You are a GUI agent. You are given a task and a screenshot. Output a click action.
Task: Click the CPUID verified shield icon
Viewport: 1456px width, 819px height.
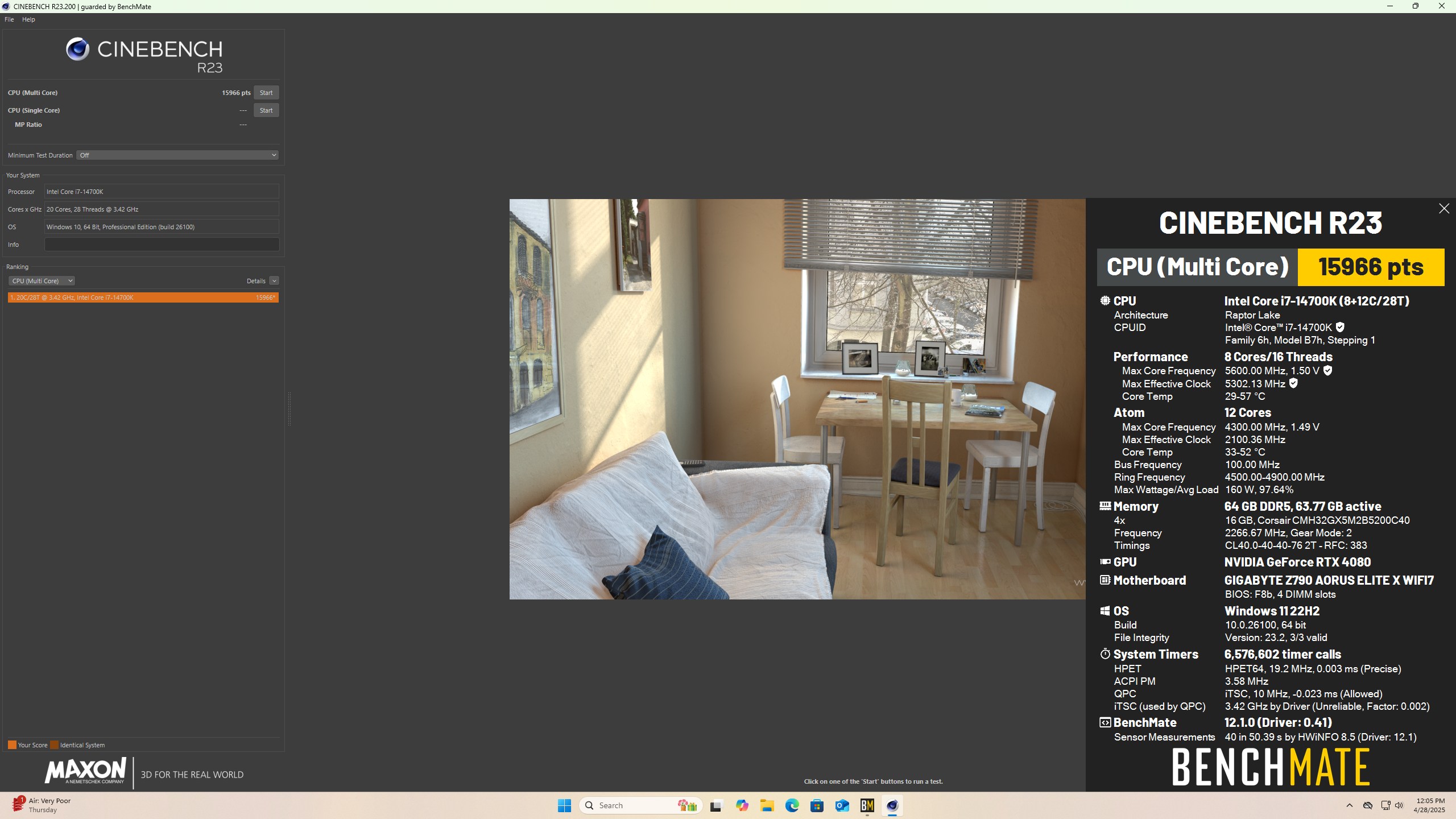pyautogui.click(x=1340, y=327)
